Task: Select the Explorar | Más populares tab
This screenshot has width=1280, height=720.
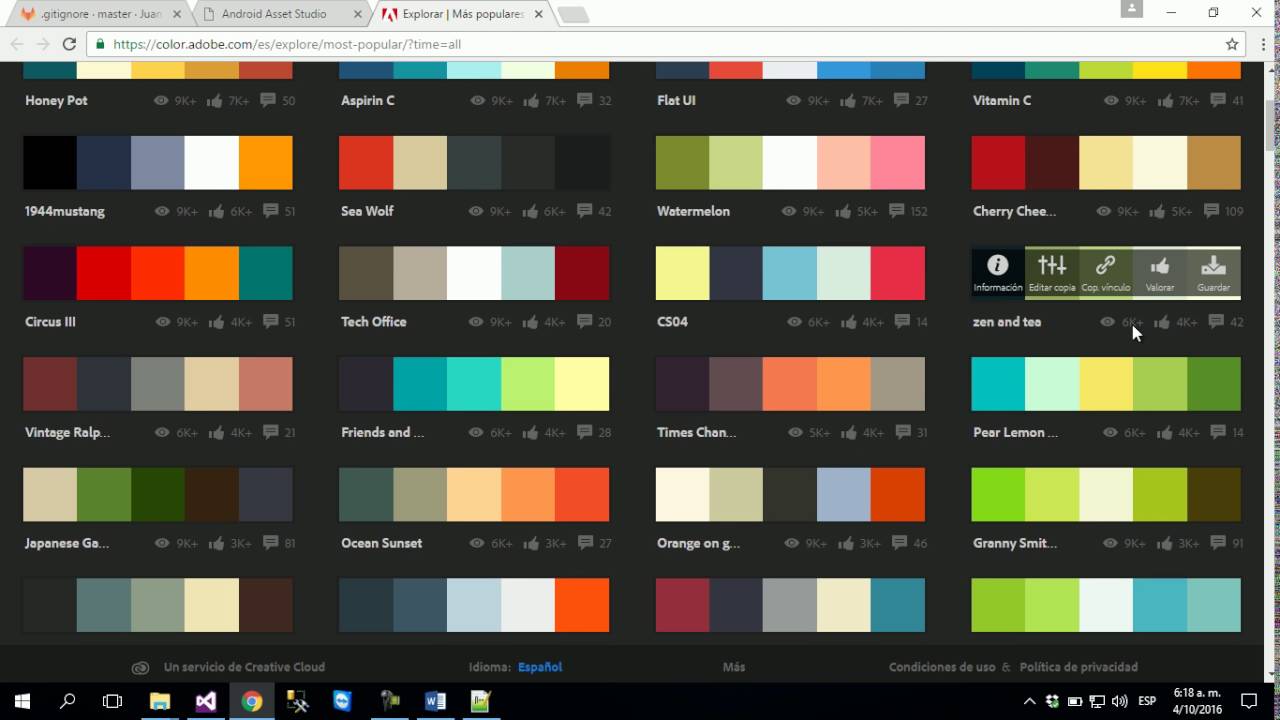Action: coord(463,14)
